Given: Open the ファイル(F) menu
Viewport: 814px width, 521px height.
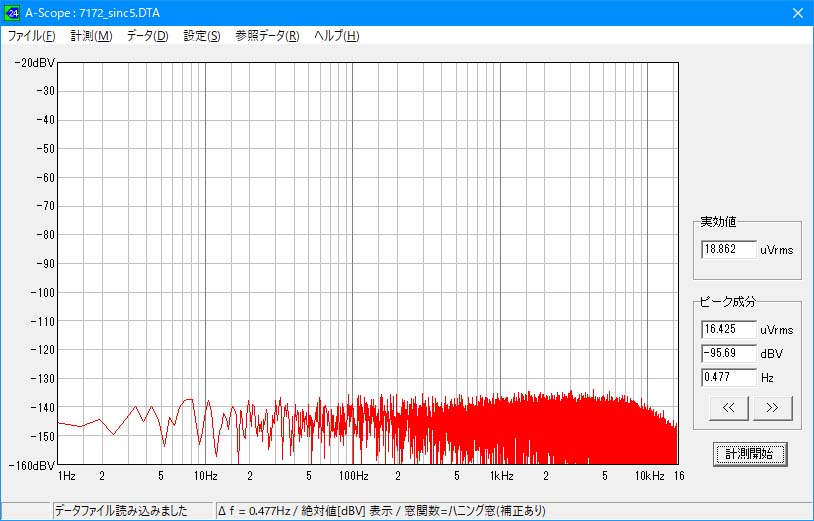Looking at the screenshot, I should [x=31, y=36].
